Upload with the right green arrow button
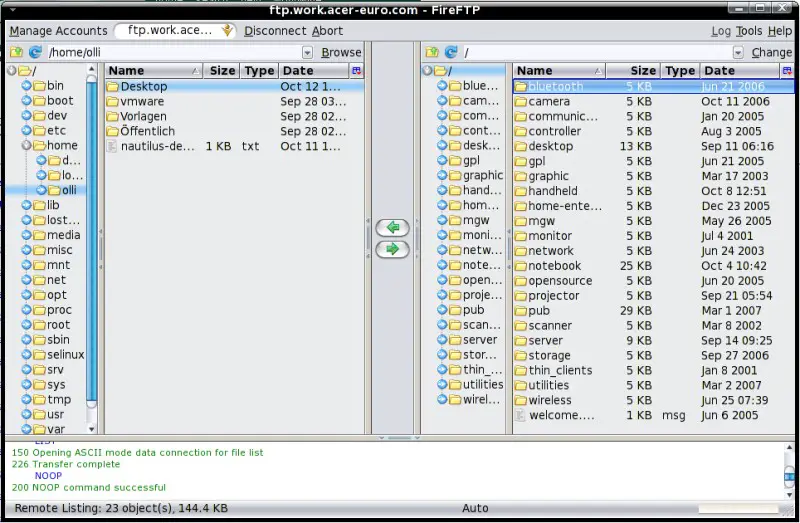Screen dimensions: 800x523 point(392,249)
